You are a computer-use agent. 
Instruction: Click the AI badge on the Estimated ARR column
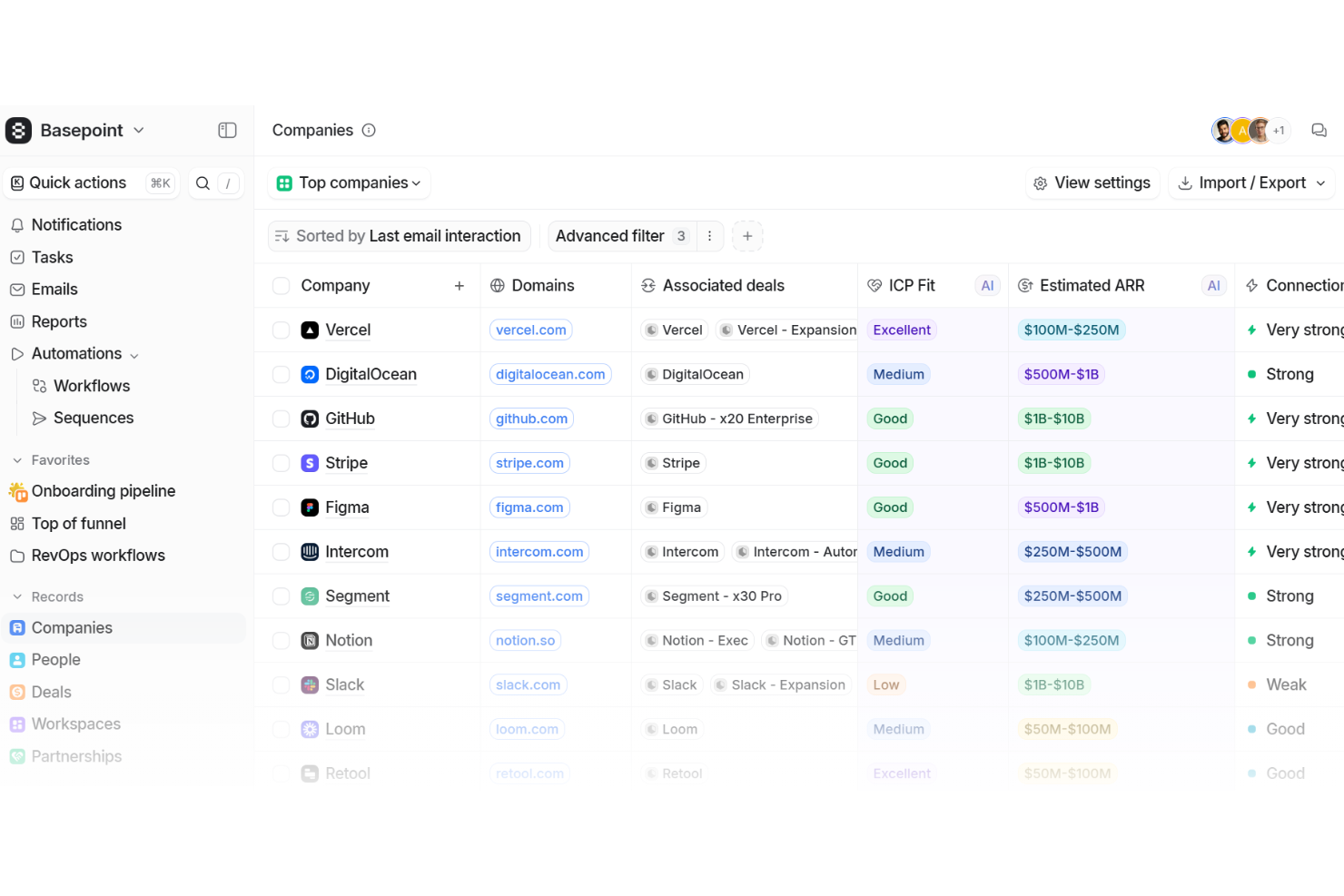click(1213, 285)
